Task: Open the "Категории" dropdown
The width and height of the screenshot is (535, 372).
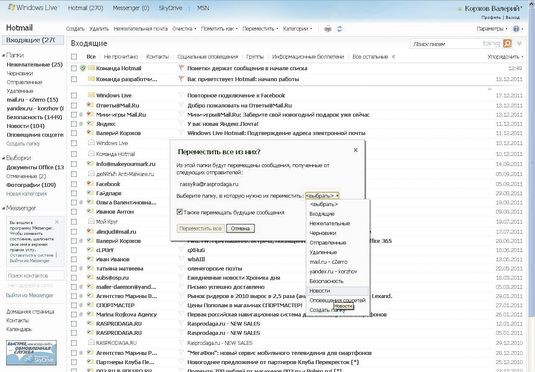Action: point(297,29)
